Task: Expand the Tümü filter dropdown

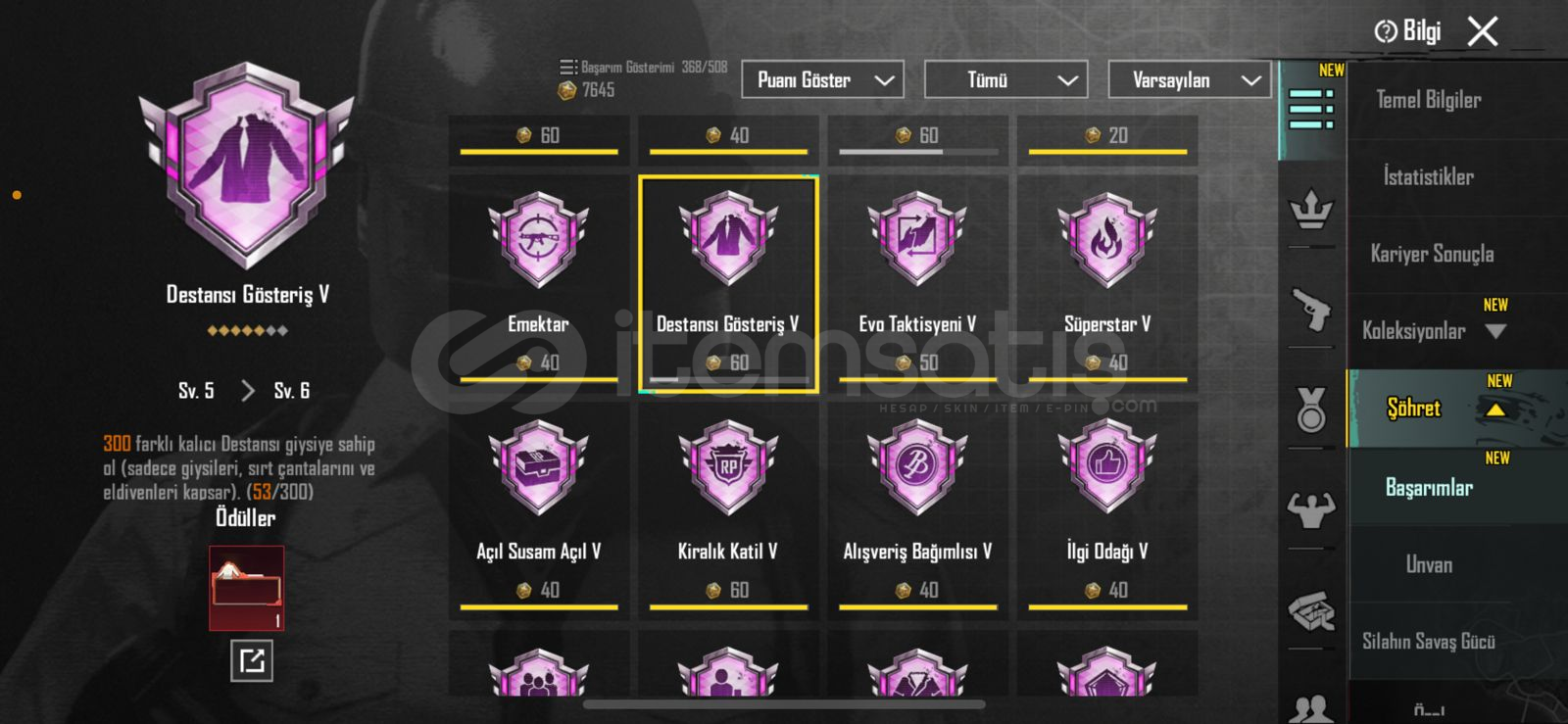Action: pos(1005,80)
